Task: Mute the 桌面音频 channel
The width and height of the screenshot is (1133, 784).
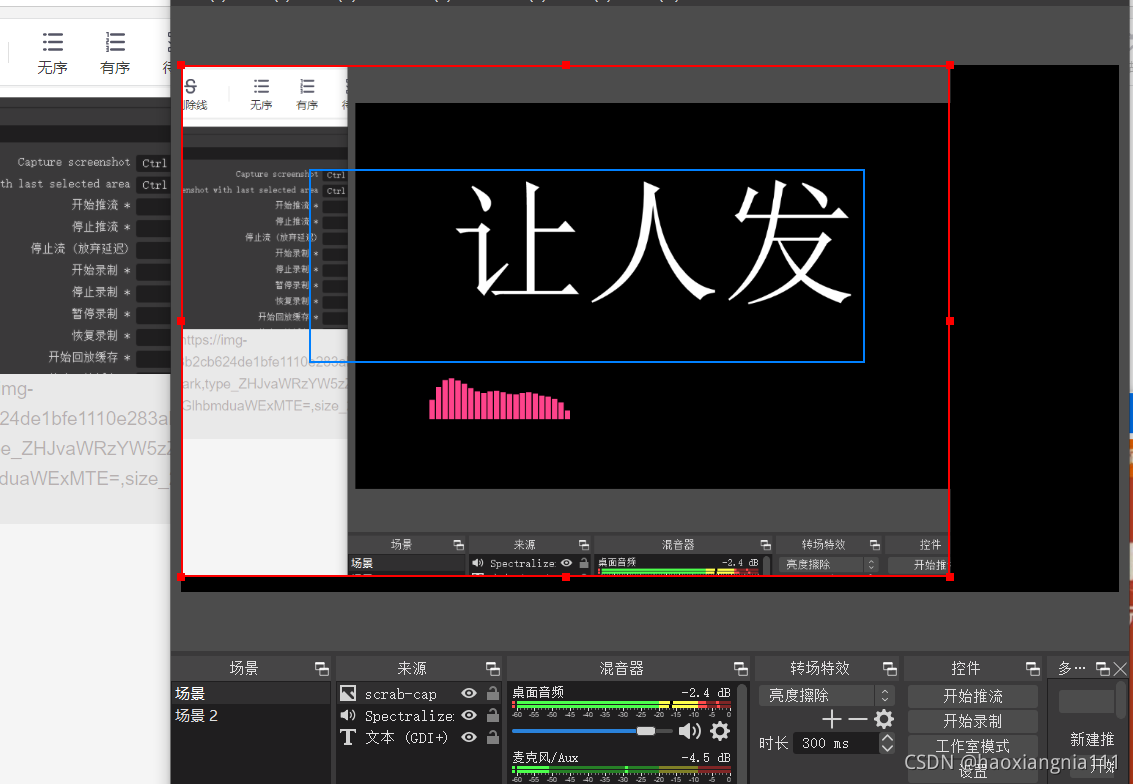Action: click(689, 731)
